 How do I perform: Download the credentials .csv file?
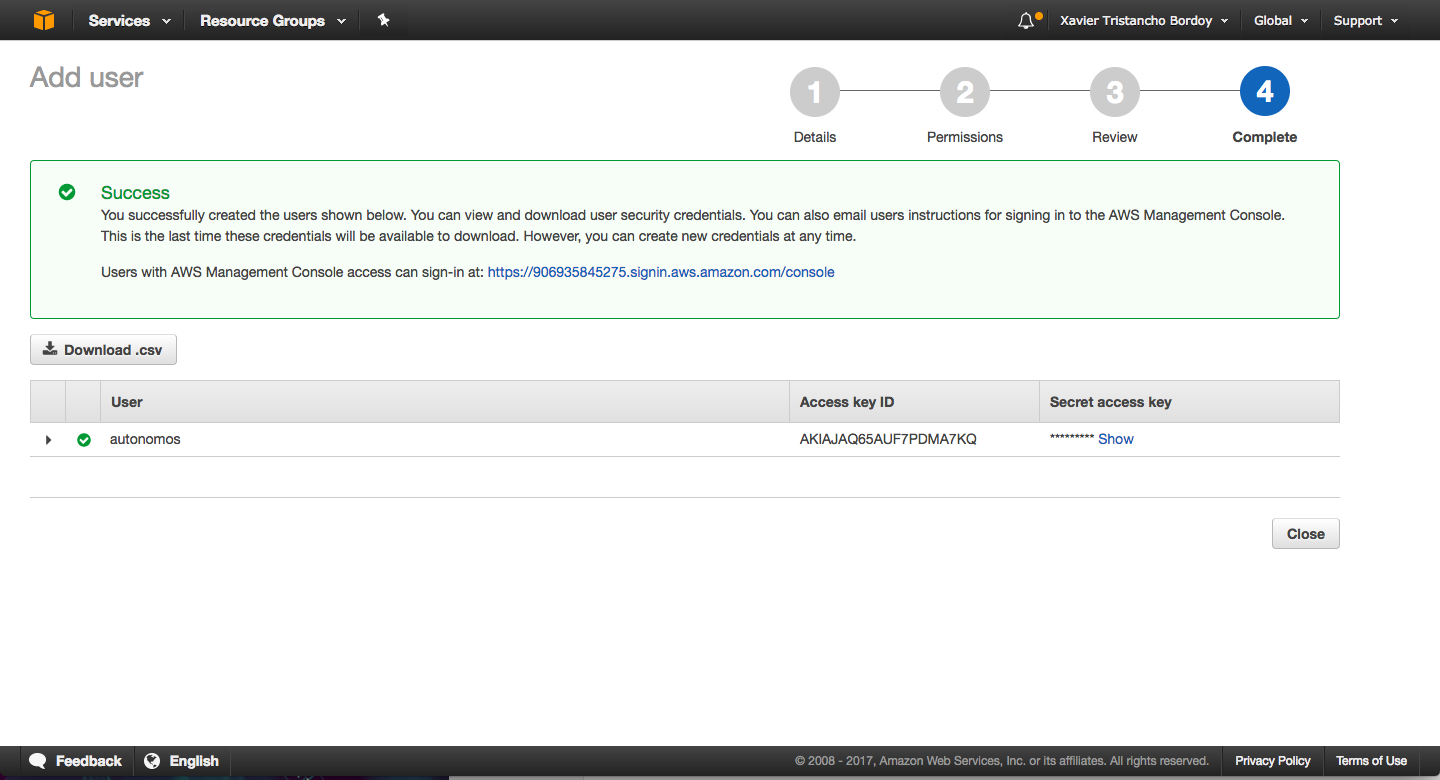pos(103,350)
